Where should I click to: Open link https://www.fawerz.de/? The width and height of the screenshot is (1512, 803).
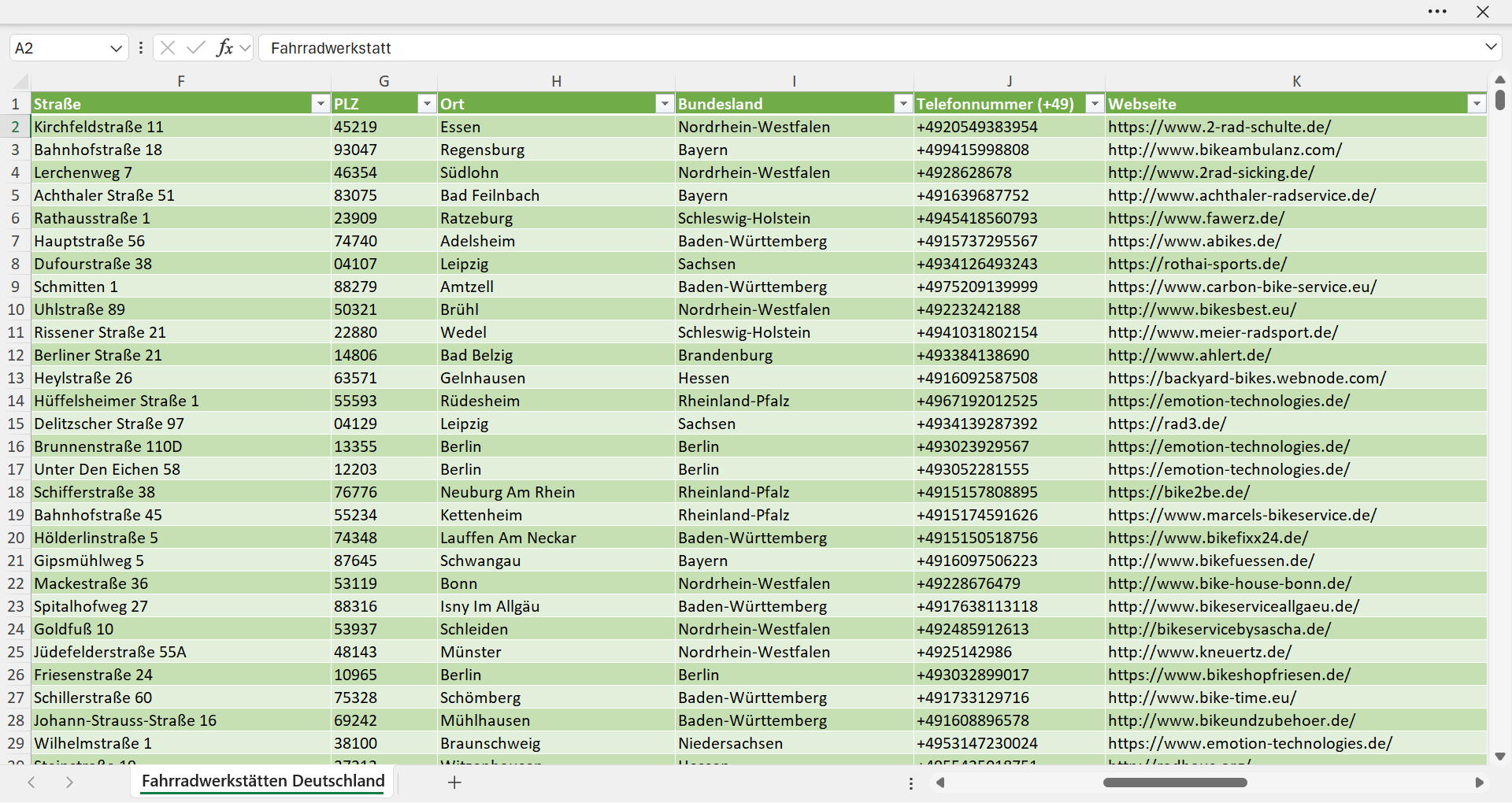(x=1196, y=218)
